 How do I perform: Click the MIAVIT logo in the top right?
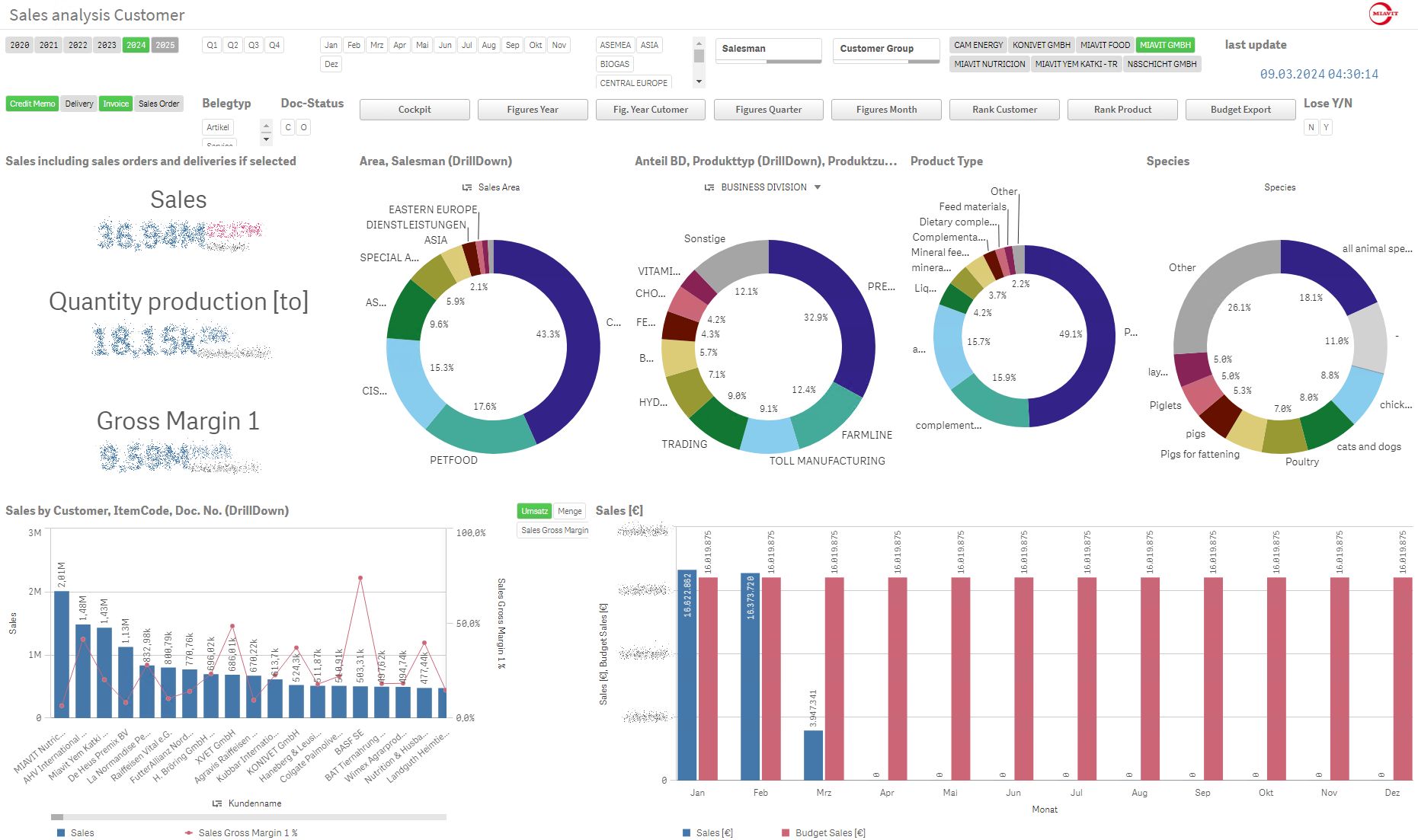click(1384, 13)
